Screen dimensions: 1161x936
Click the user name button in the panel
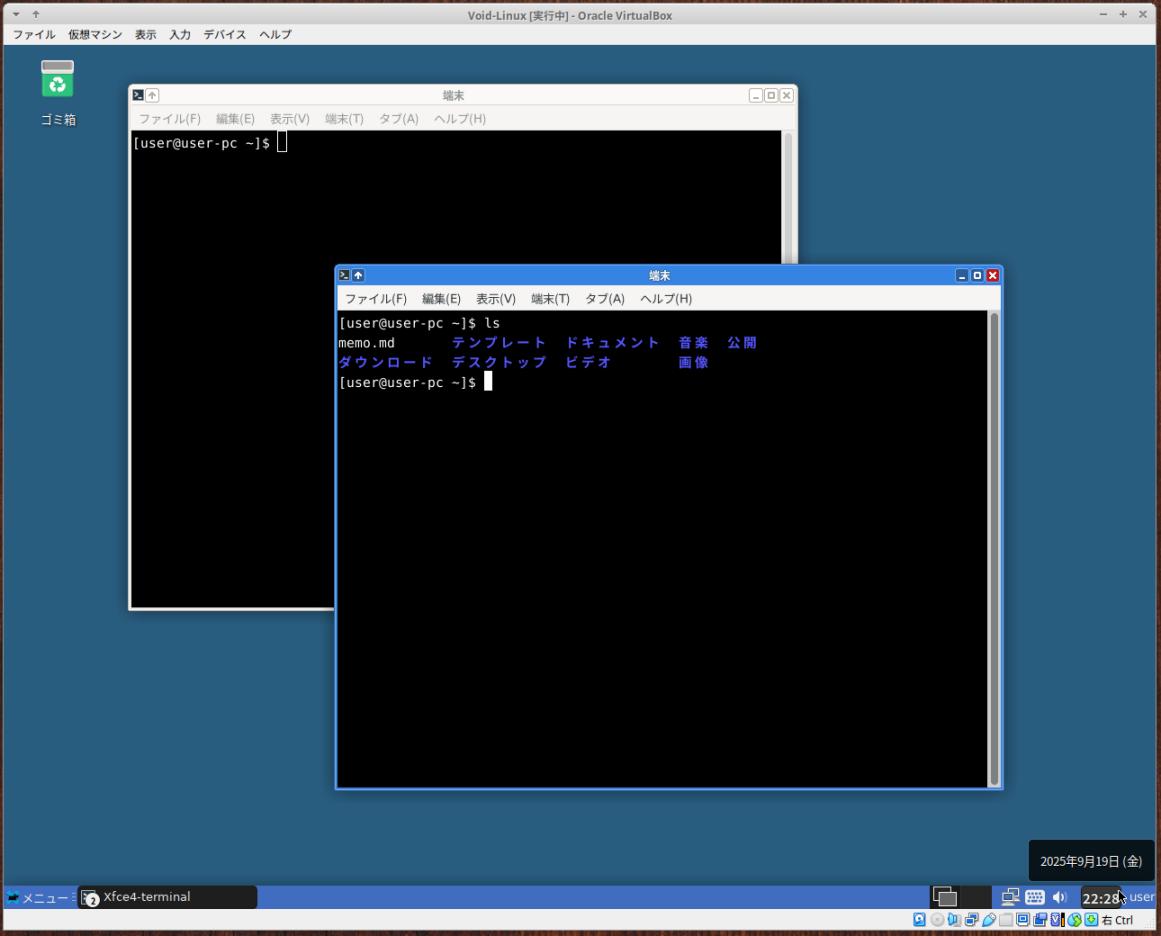[x=1142, y=897]
